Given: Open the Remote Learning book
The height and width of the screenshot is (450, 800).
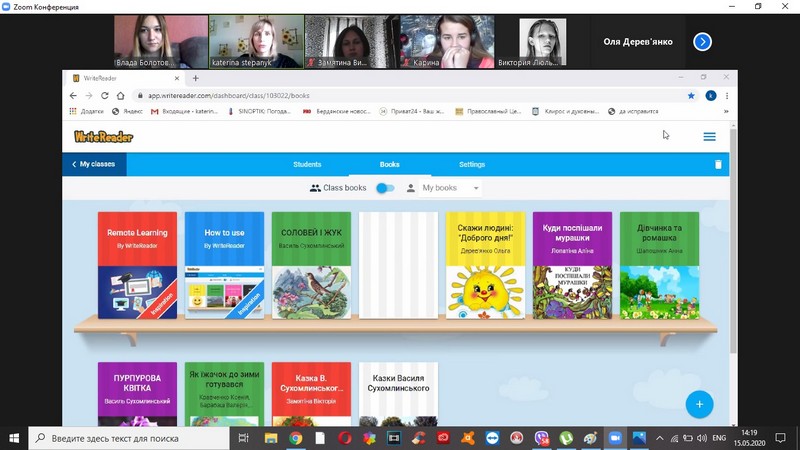Looking at the screenshot, I should click(x=137, y=265).
